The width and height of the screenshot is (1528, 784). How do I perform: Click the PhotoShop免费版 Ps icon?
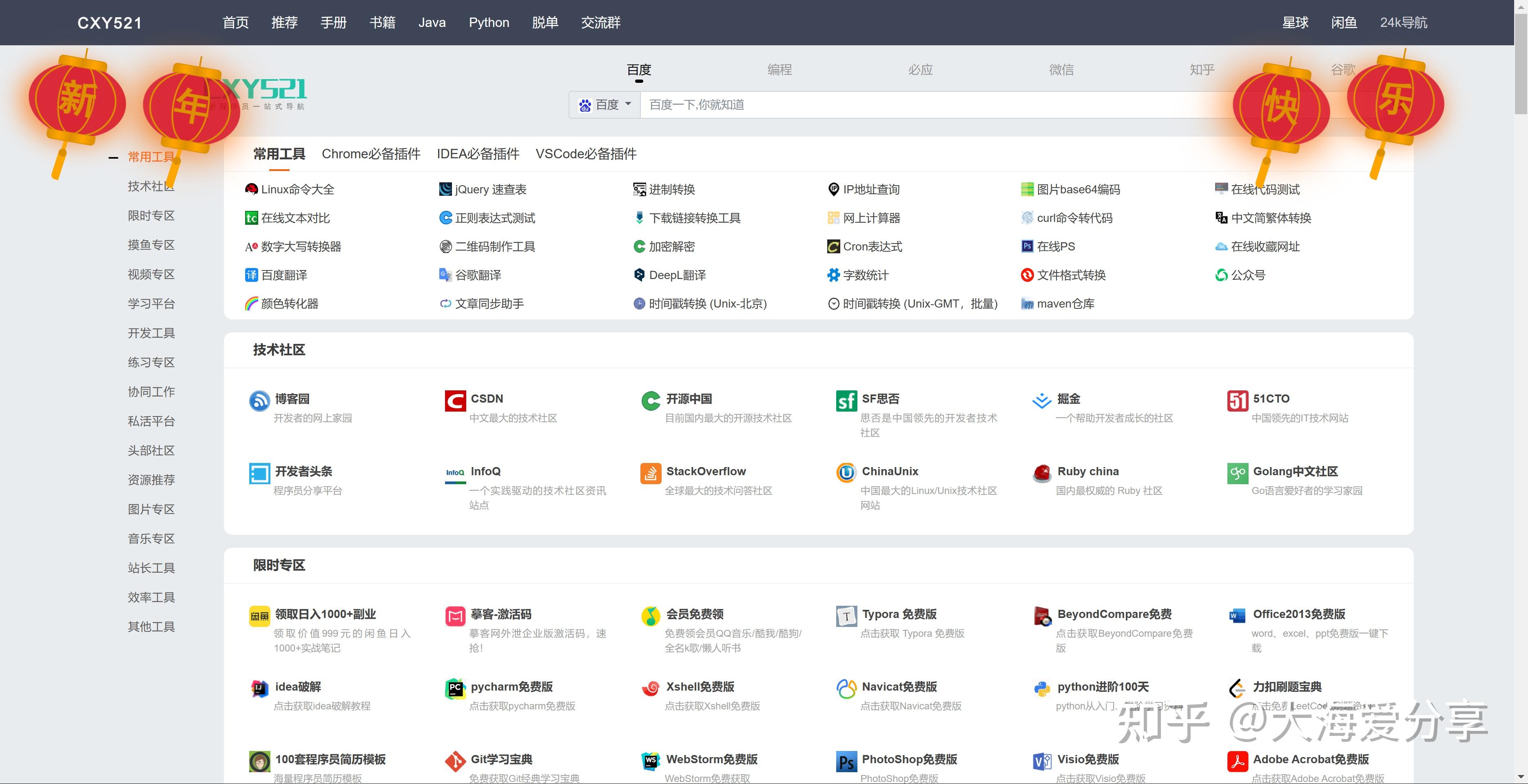click(x=846, y=761)
